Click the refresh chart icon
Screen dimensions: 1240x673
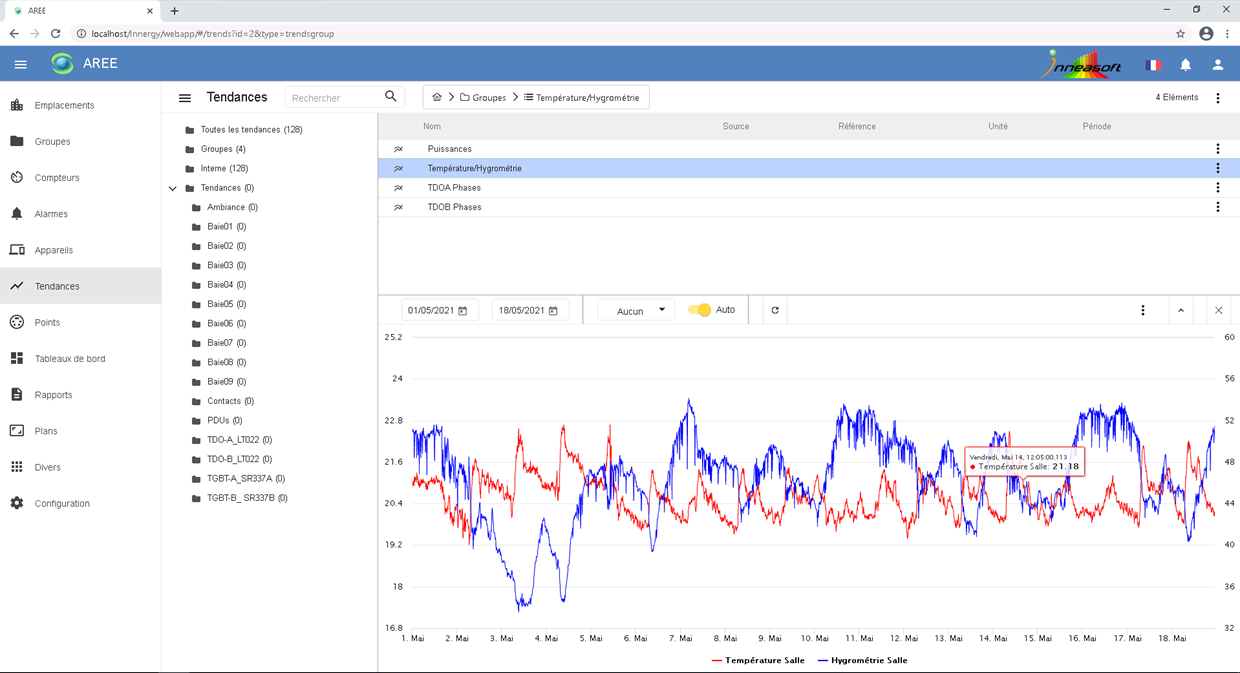tap(775, 310)
